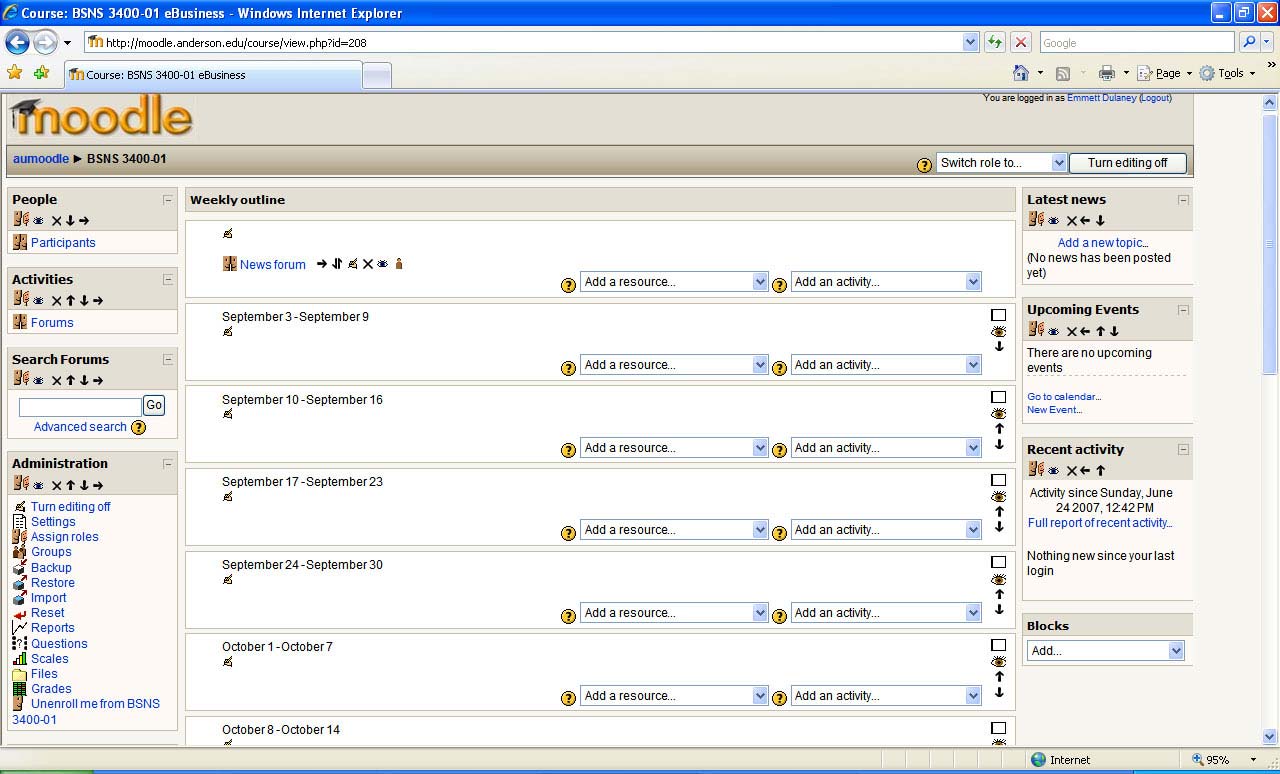Show only the September 10 - September 16 week
The width and height of the screenshot is (1280, 774).
pyautogui.click(x=998, y=398)
